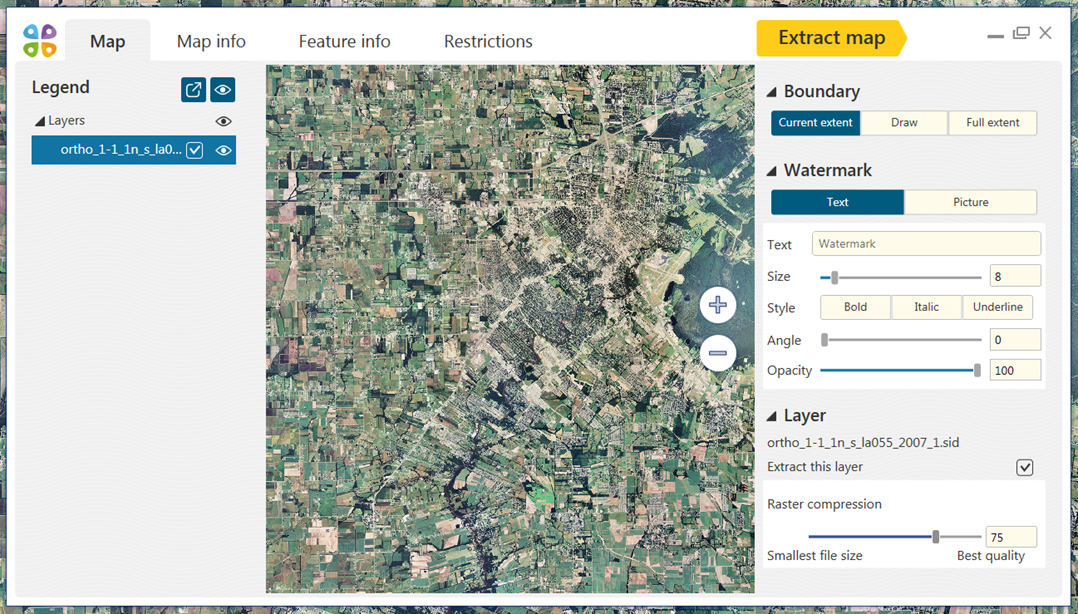Click the colorful app logo icon
This screenshot has width=1078, height=614.
pos(40,41)
